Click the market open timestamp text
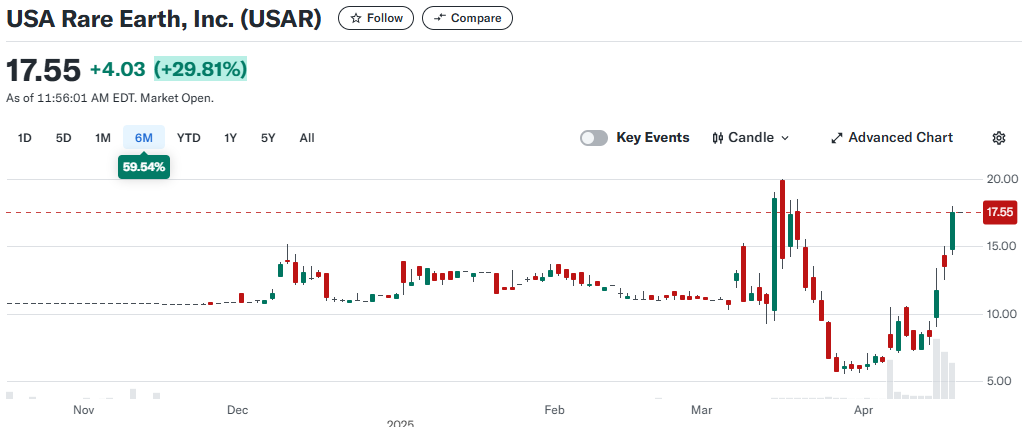1029x427 pixels. (110, 98)
